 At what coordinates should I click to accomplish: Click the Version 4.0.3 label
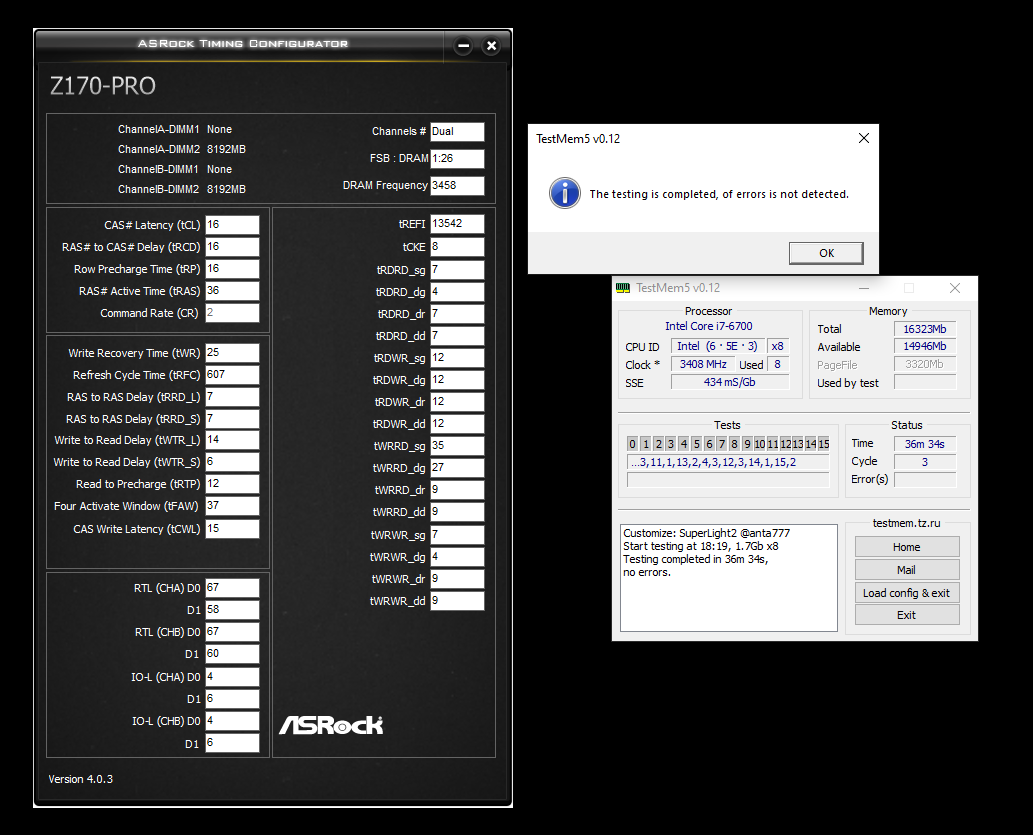click(x=80, y=779)
